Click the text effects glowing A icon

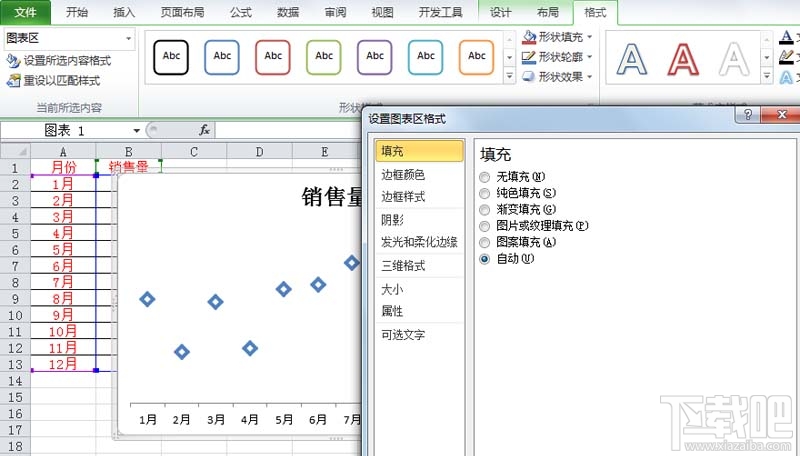(787, 77)
